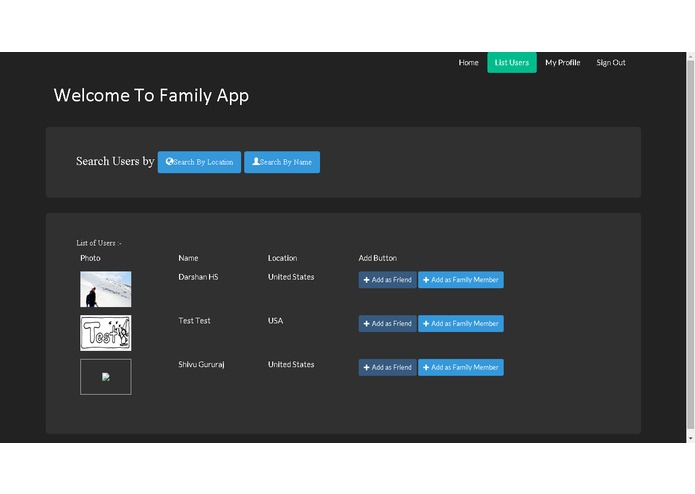This screenshot has height=494, width=695.
Task: Go to My Profile page
Action: [x=562, y=62]
